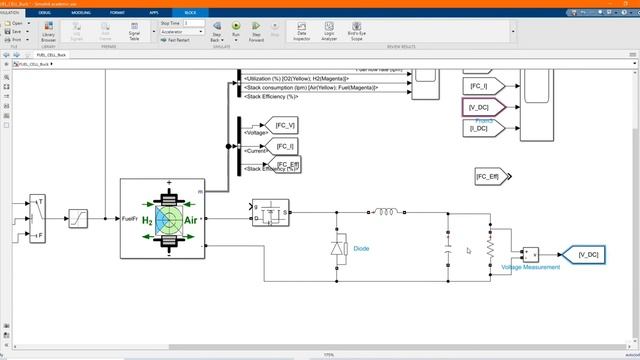The image size is (640, 360).
Task: Open the Data Inspector
Action: click(x=302, y=31)
